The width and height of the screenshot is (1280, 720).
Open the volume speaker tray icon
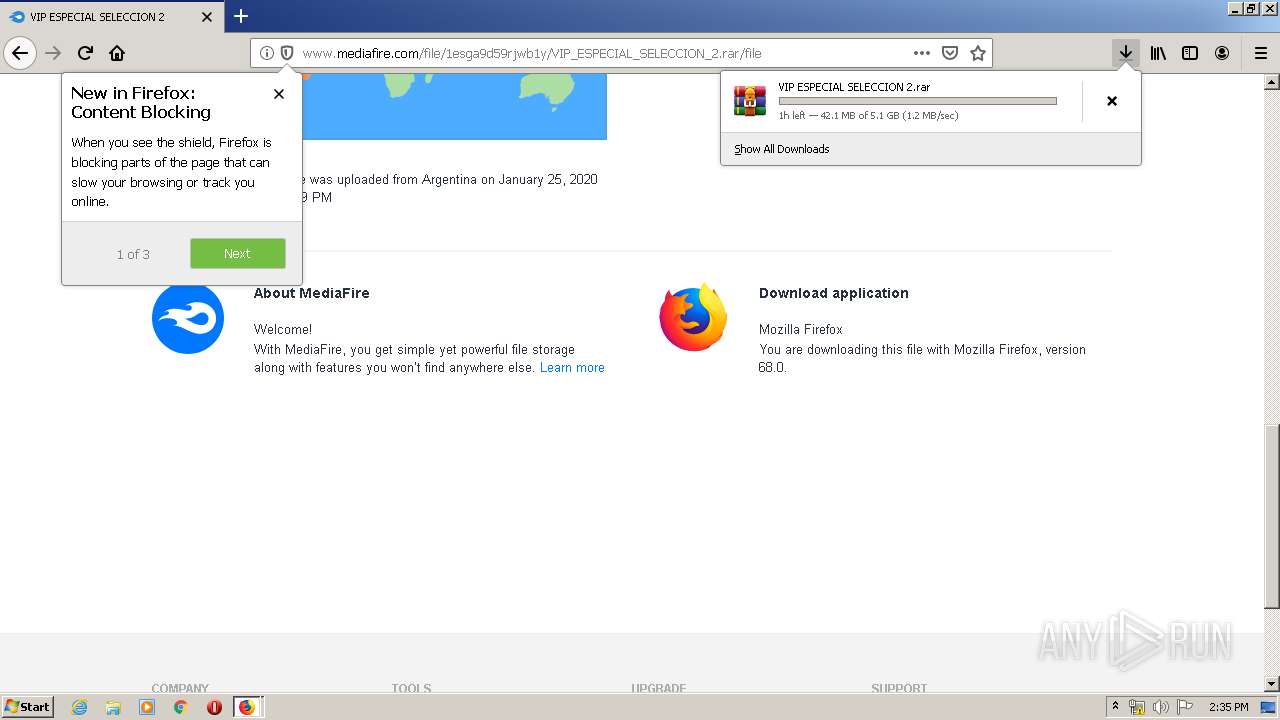point(1161,707)
